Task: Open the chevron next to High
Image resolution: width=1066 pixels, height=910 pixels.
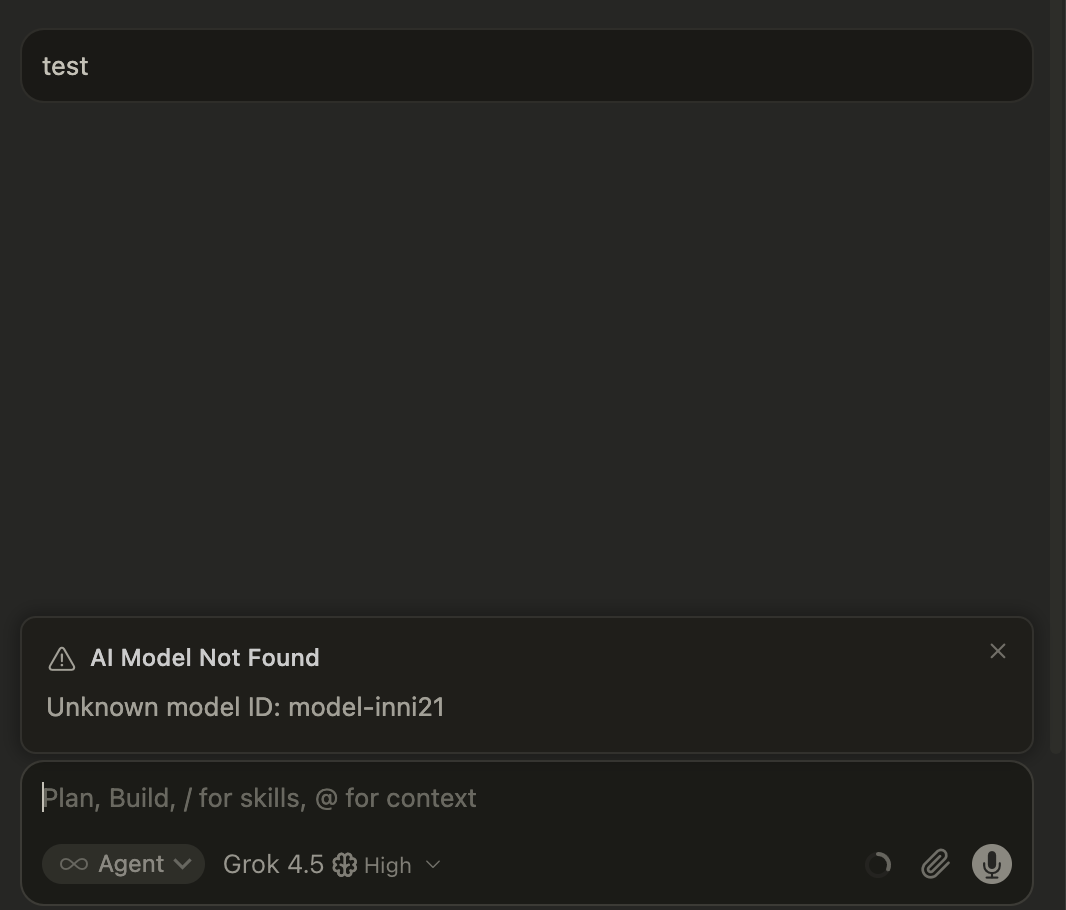Action: click(433, 864)
